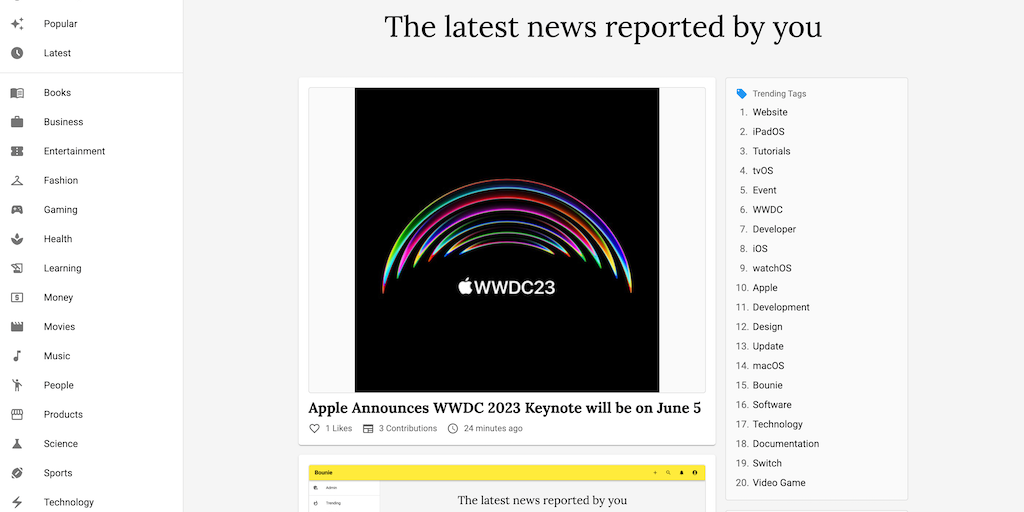The image size is (1024, 512).
Task: Click the People figure icon
Action: pos(17,385)
